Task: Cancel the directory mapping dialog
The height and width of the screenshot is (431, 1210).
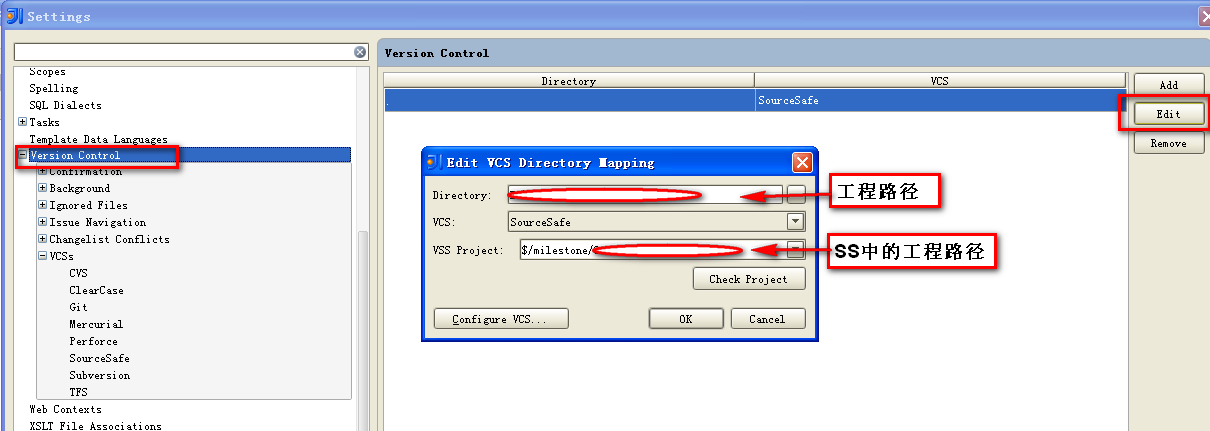Action: coord(767,319)
